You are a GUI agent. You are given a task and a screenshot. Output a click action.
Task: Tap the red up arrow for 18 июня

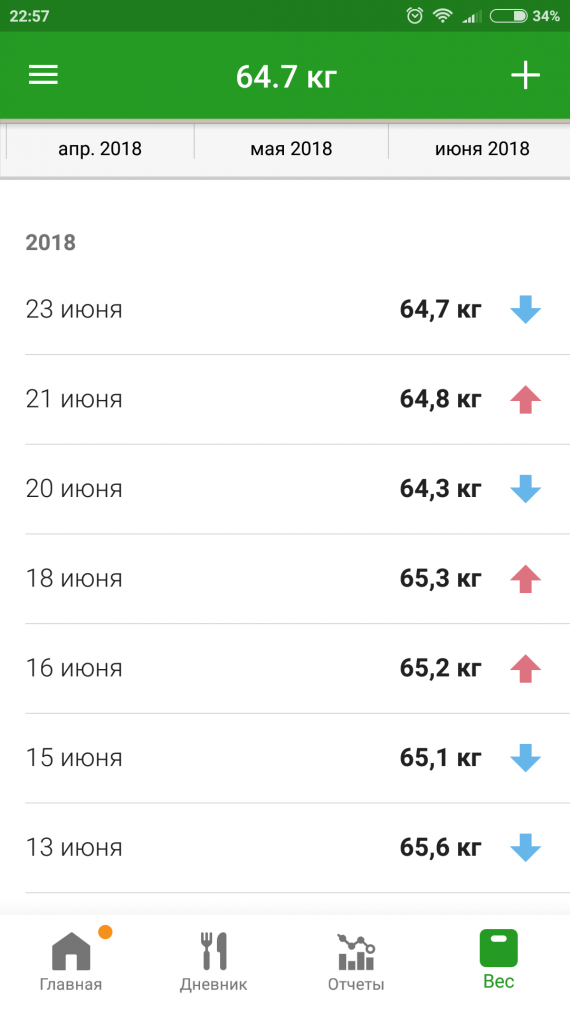(x=525, y=579)
